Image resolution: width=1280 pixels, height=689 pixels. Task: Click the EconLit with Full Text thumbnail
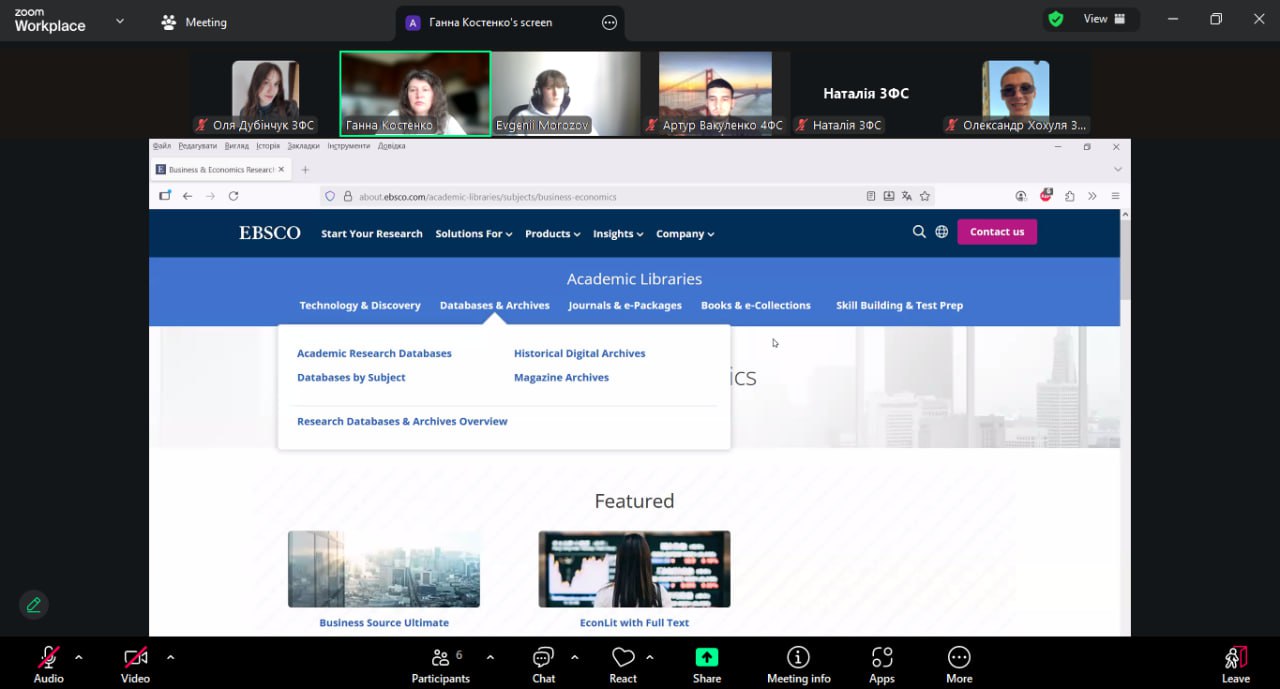coord(634,569)
